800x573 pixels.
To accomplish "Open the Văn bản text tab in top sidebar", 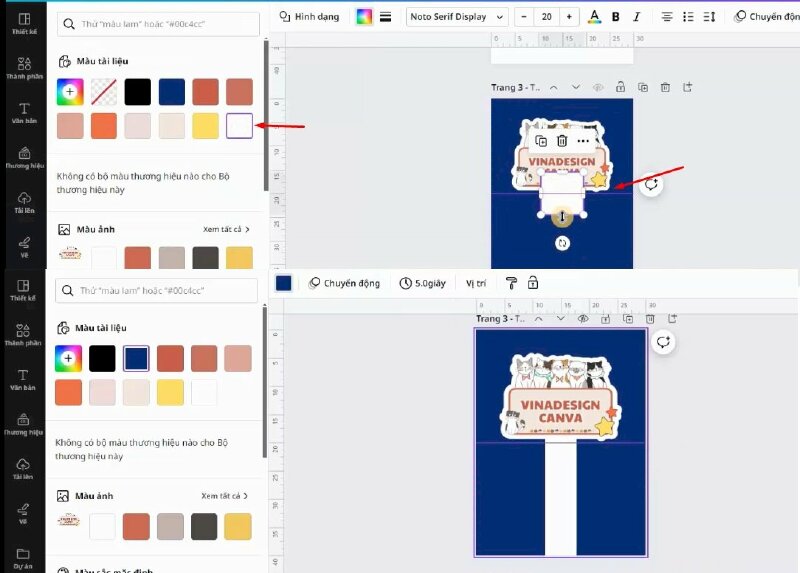I will coord(23,111).
